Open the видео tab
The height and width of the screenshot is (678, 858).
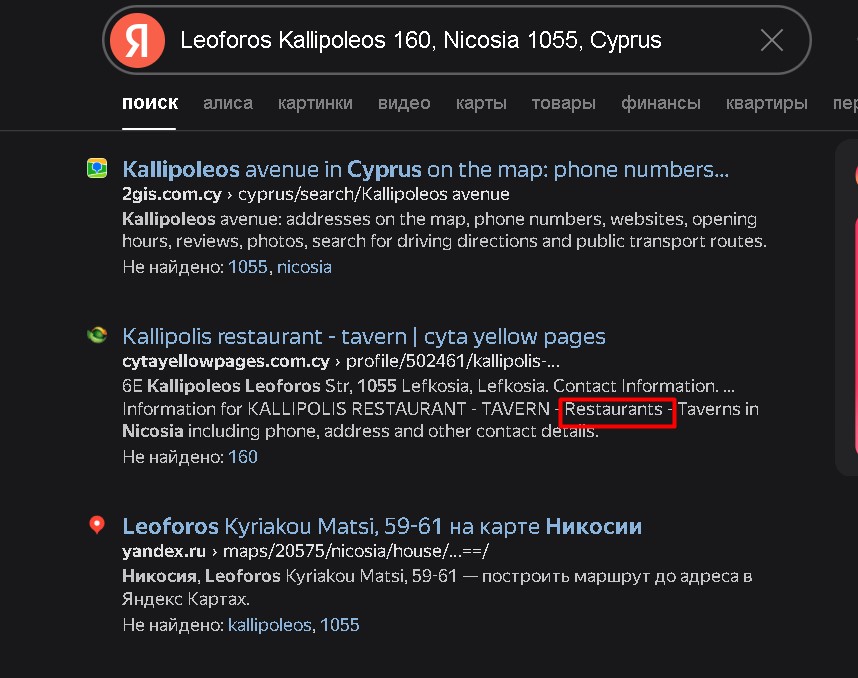[404, 102]
